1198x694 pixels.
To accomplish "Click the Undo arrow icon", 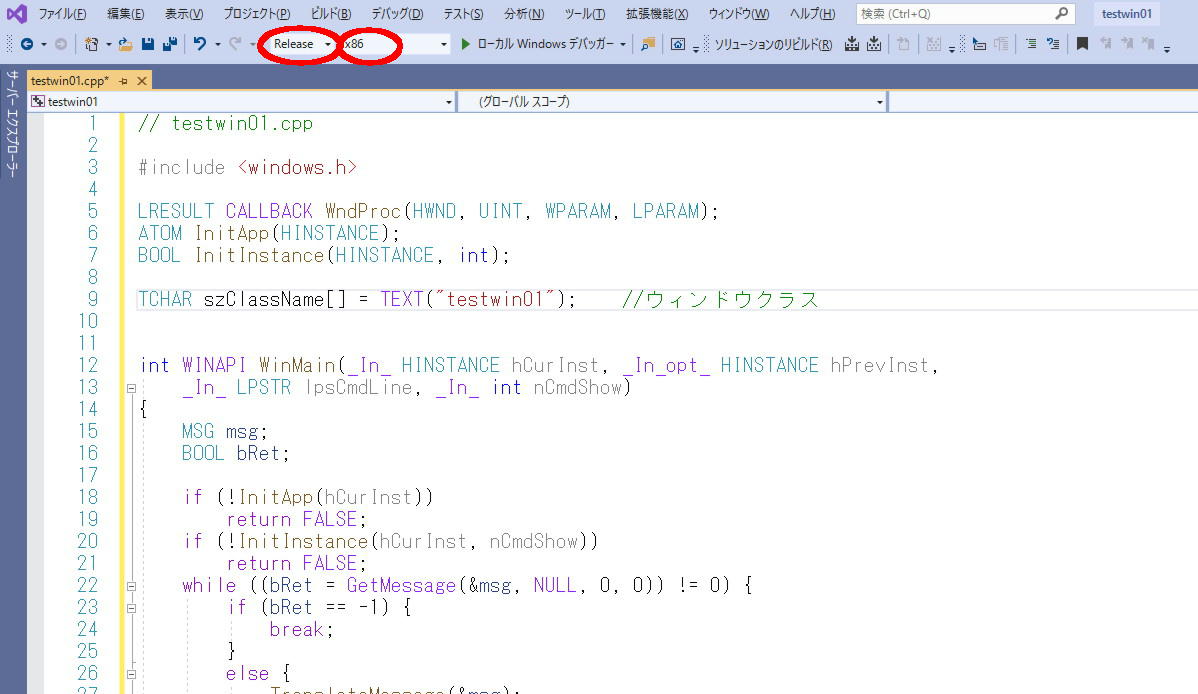I will pyautogui.click(x=200, y=44).
